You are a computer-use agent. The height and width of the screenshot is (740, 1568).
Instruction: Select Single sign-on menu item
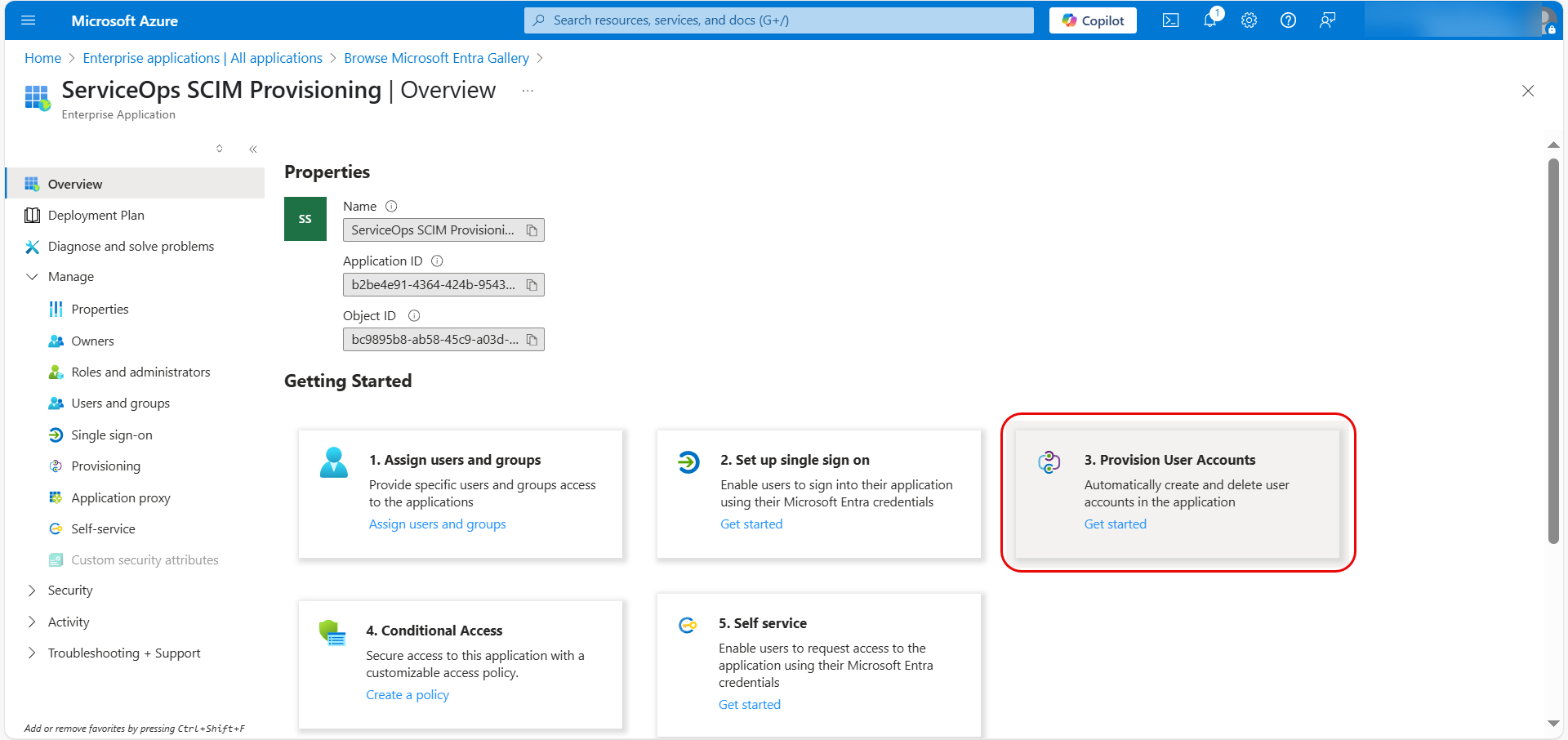click(111, 435)
